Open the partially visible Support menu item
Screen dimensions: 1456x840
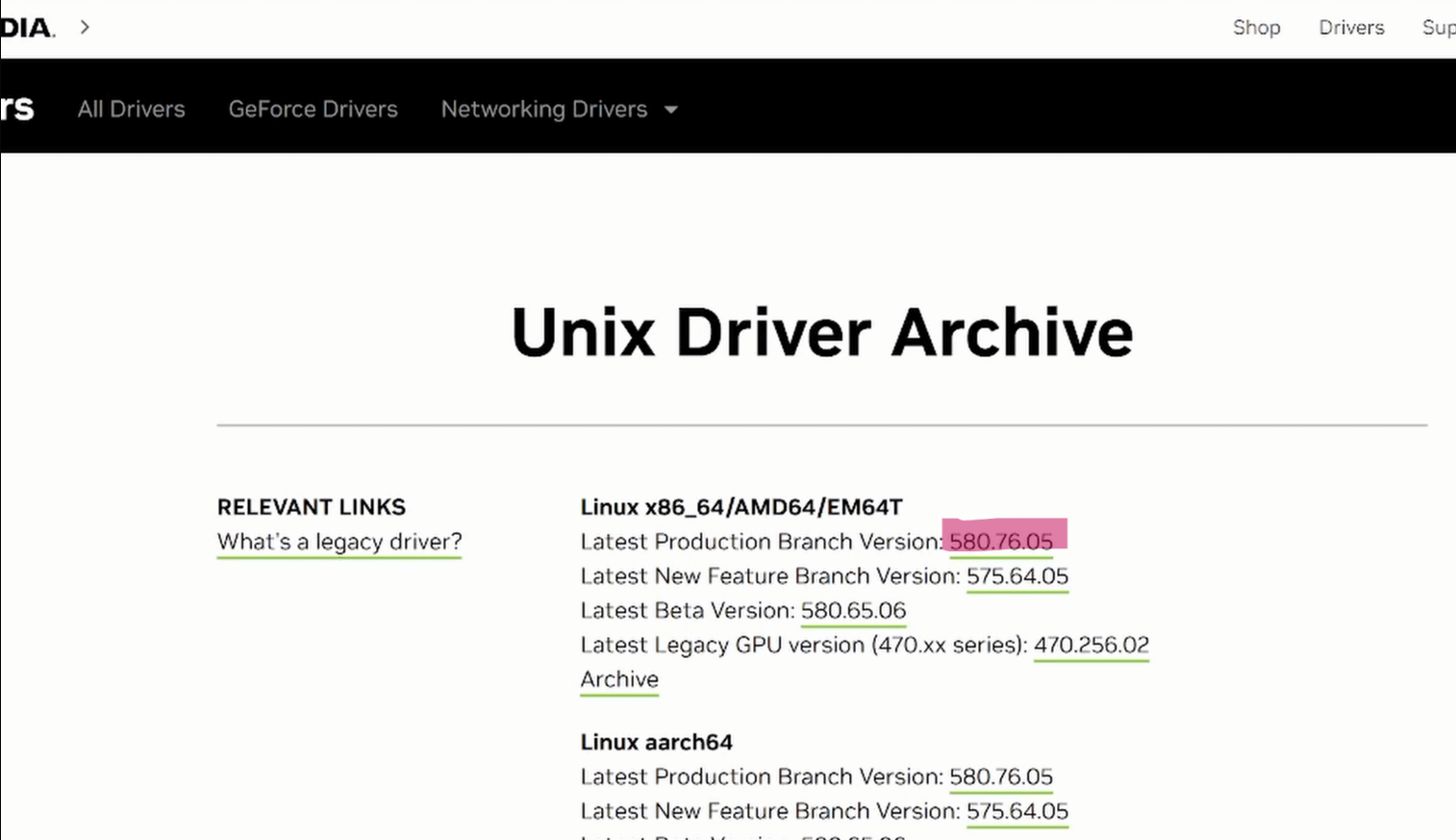click(x=1438, y=28)
